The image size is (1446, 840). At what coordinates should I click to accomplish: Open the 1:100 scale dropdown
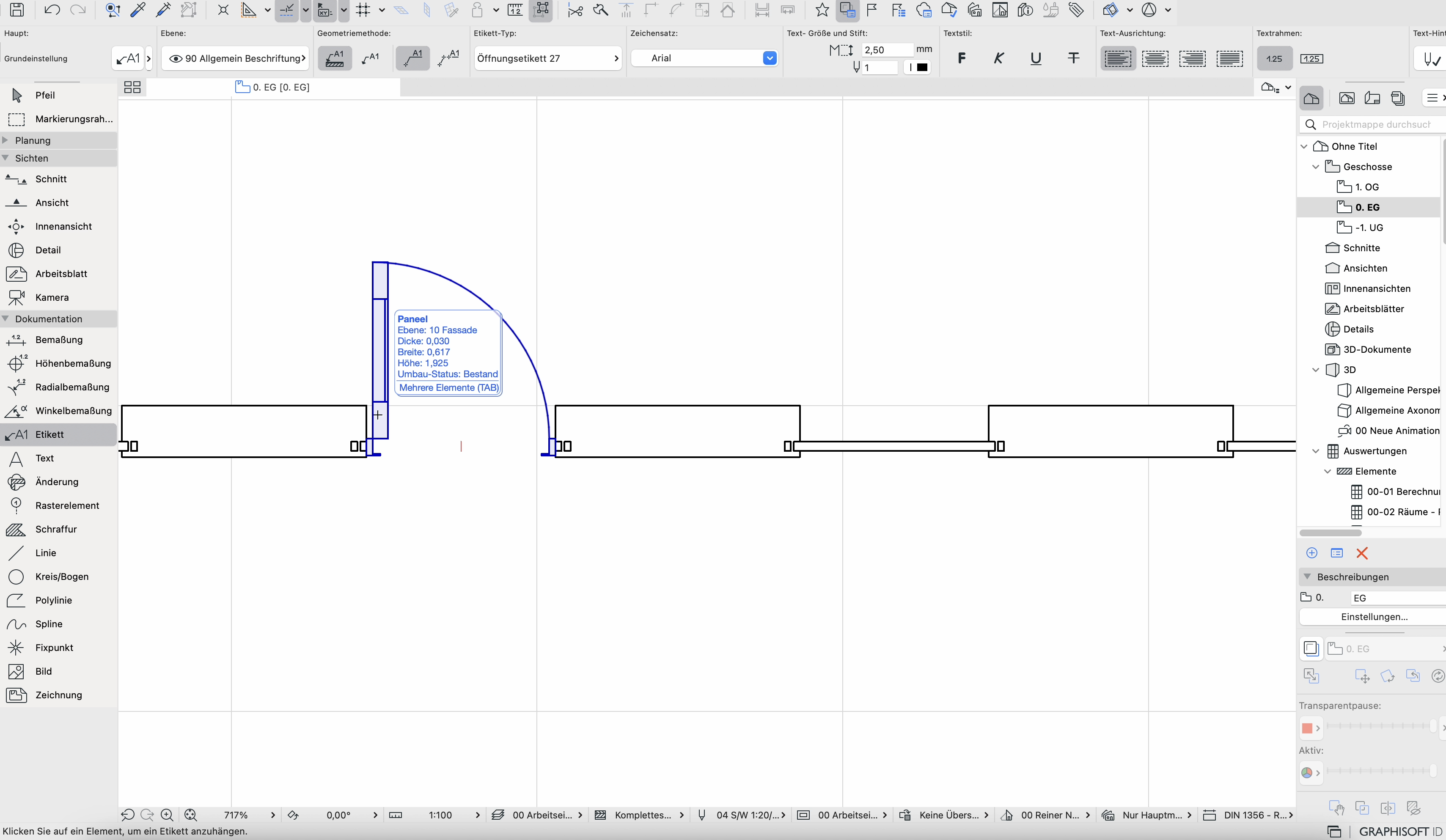pos(440,815)
